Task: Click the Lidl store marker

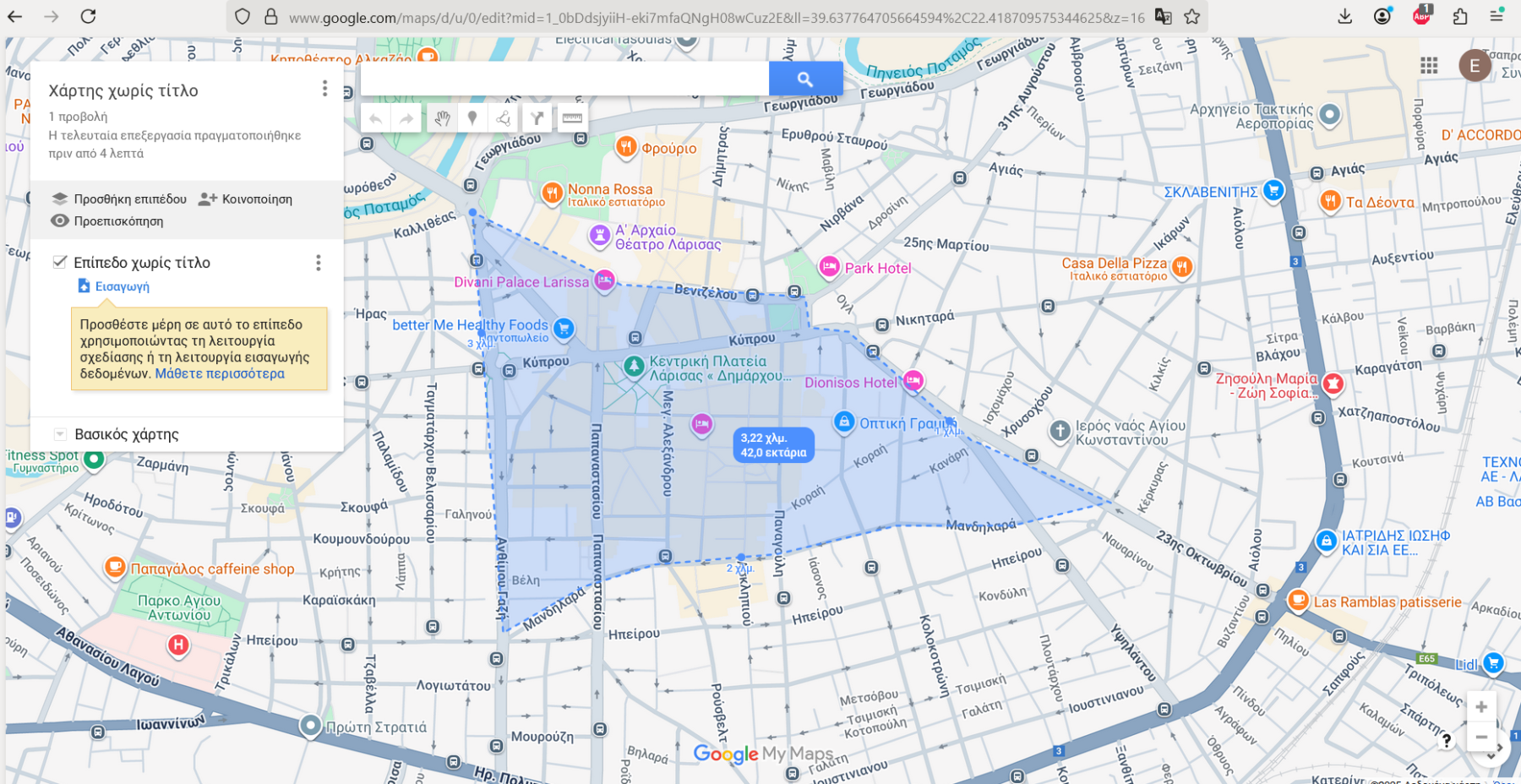Action: click(1493, 663)
